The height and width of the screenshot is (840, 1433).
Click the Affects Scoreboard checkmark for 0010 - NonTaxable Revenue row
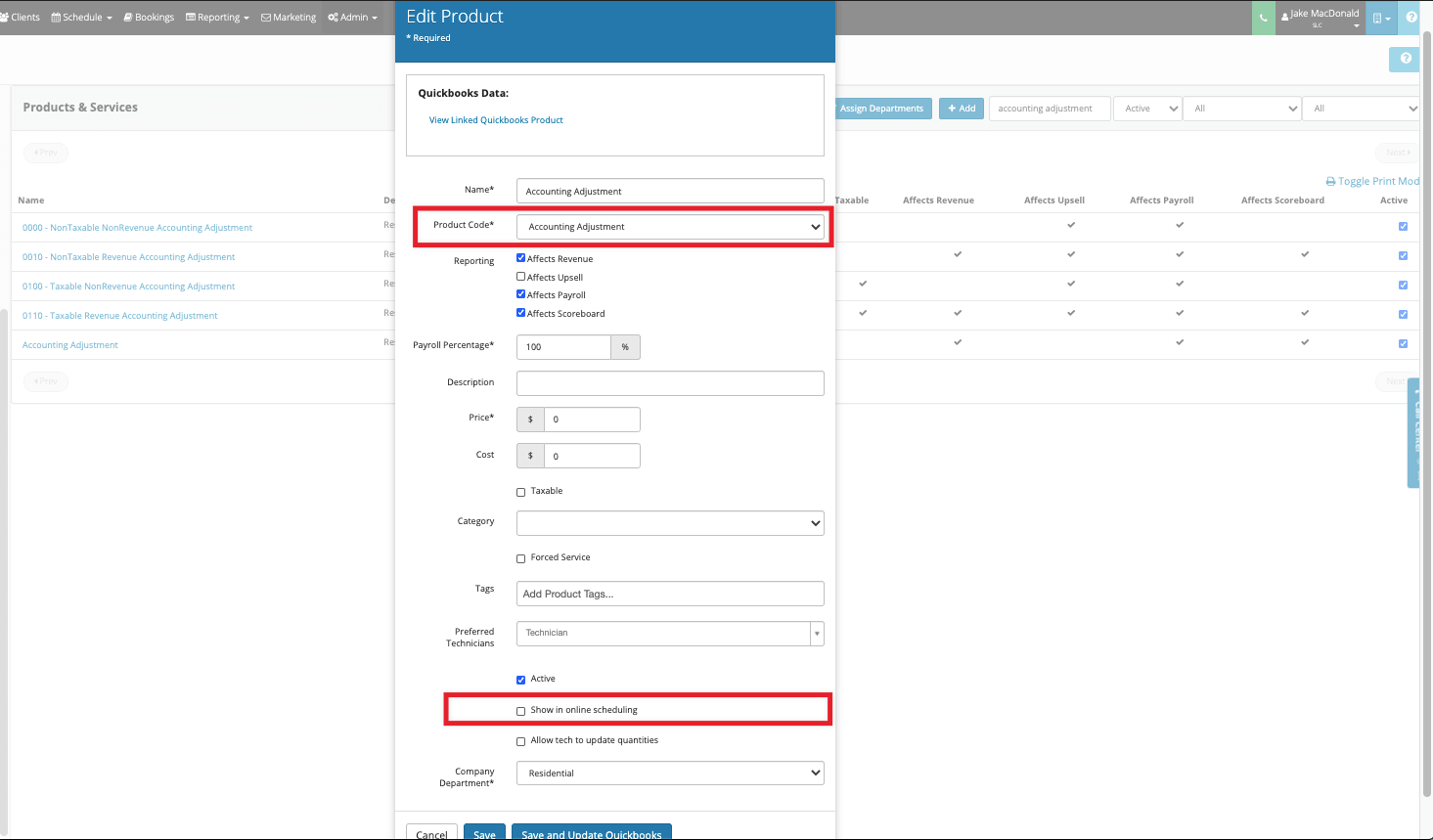1305,254
